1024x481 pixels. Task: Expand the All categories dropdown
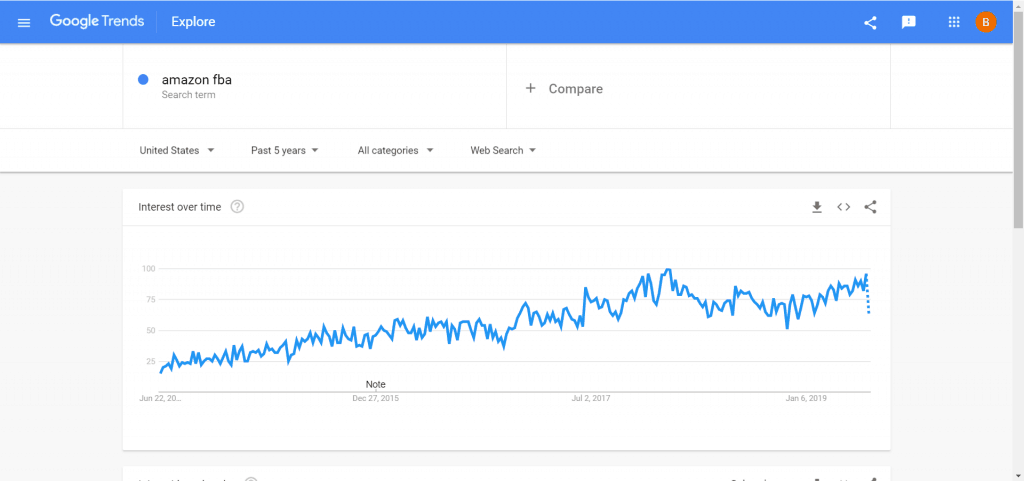(x=395, y=150)
